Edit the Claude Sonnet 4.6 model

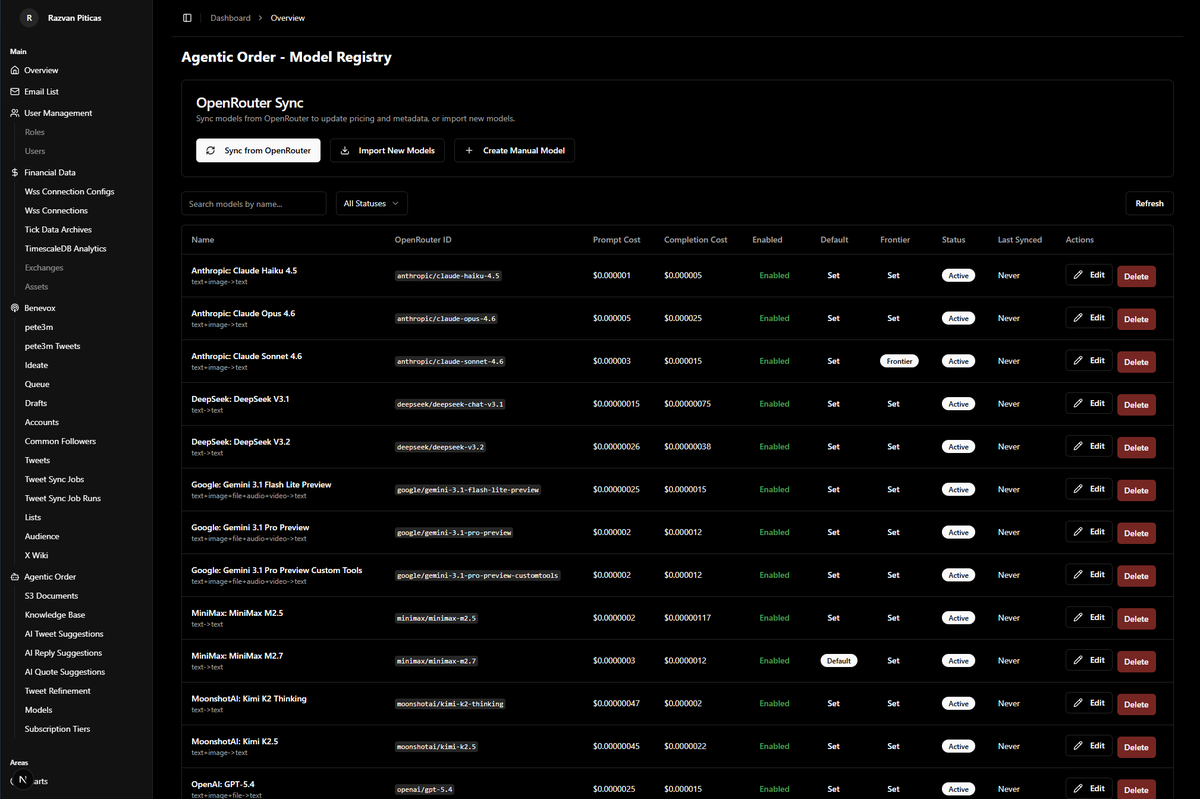click(1088, 361)
